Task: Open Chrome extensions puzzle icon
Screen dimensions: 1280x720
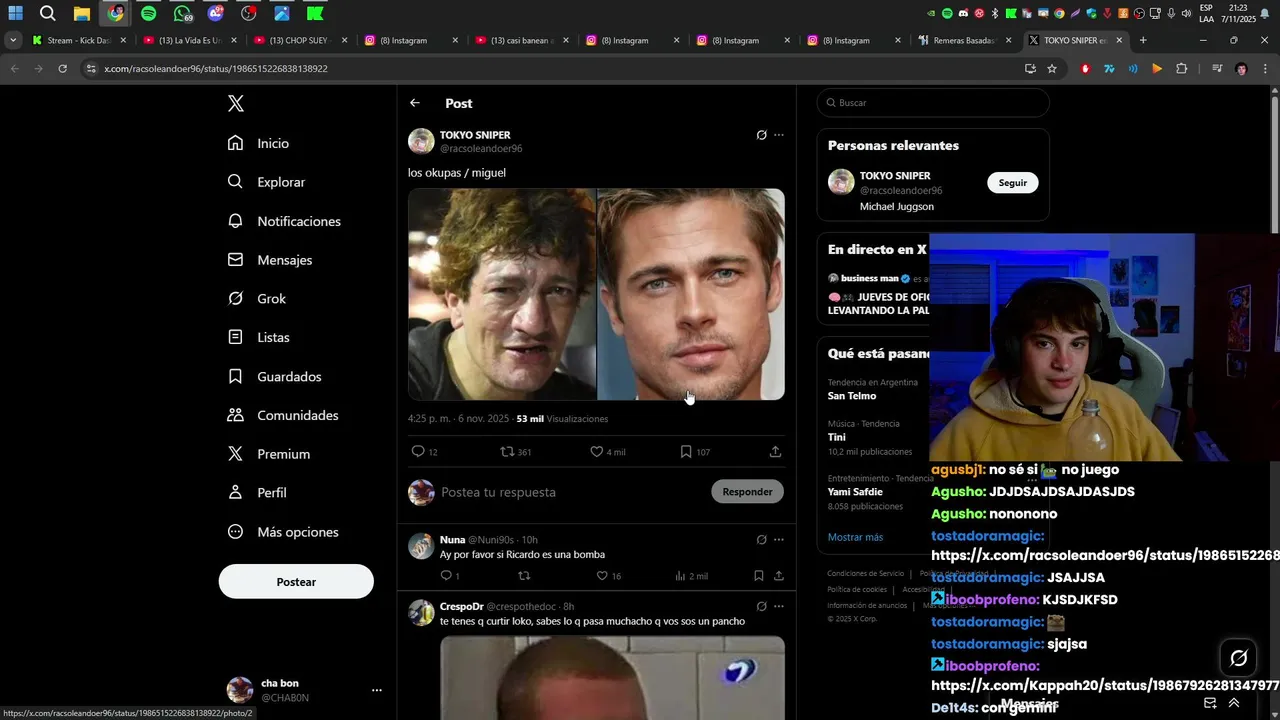Action: point(1181,69)
